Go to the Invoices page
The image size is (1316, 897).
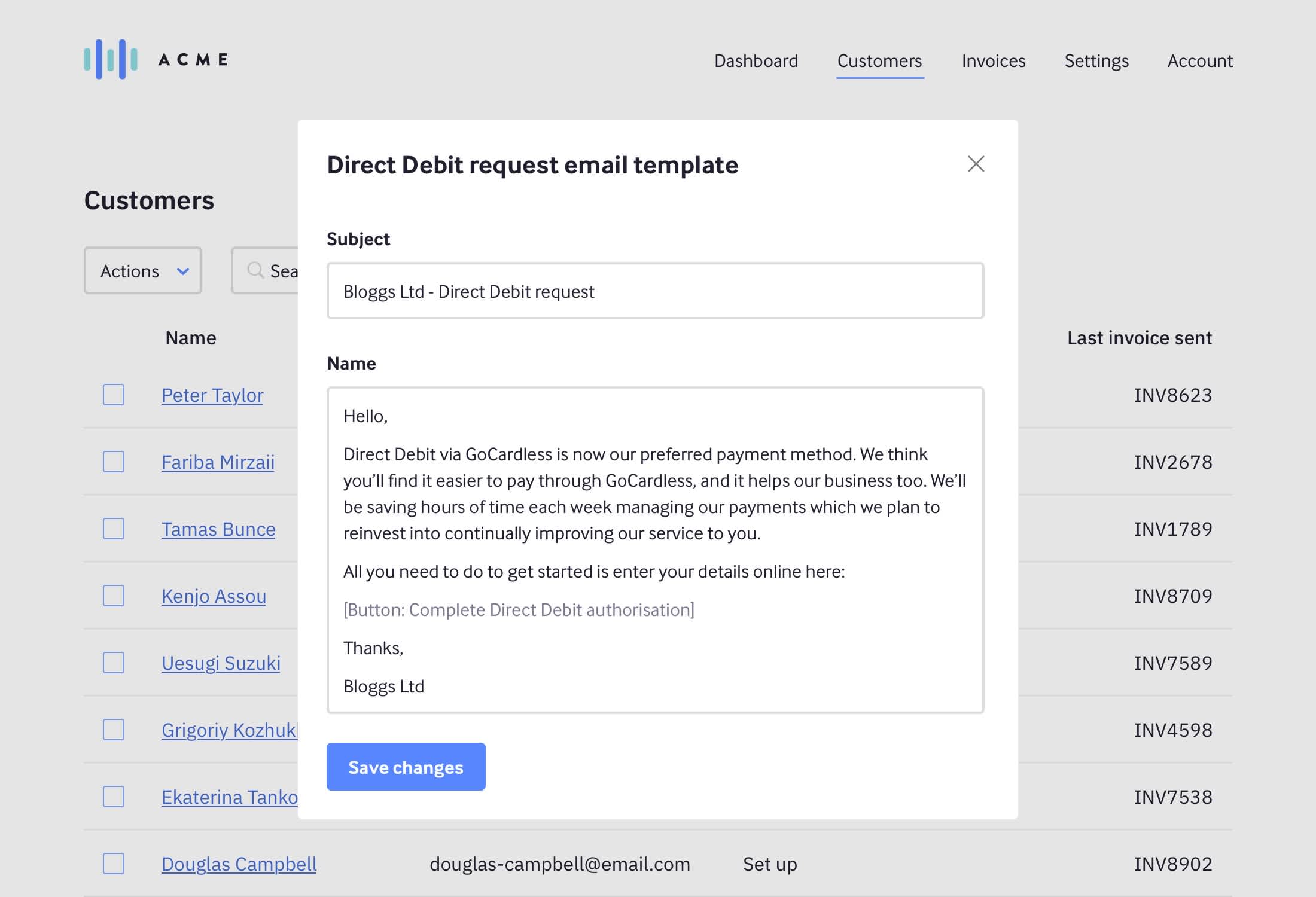coord(993,61)
